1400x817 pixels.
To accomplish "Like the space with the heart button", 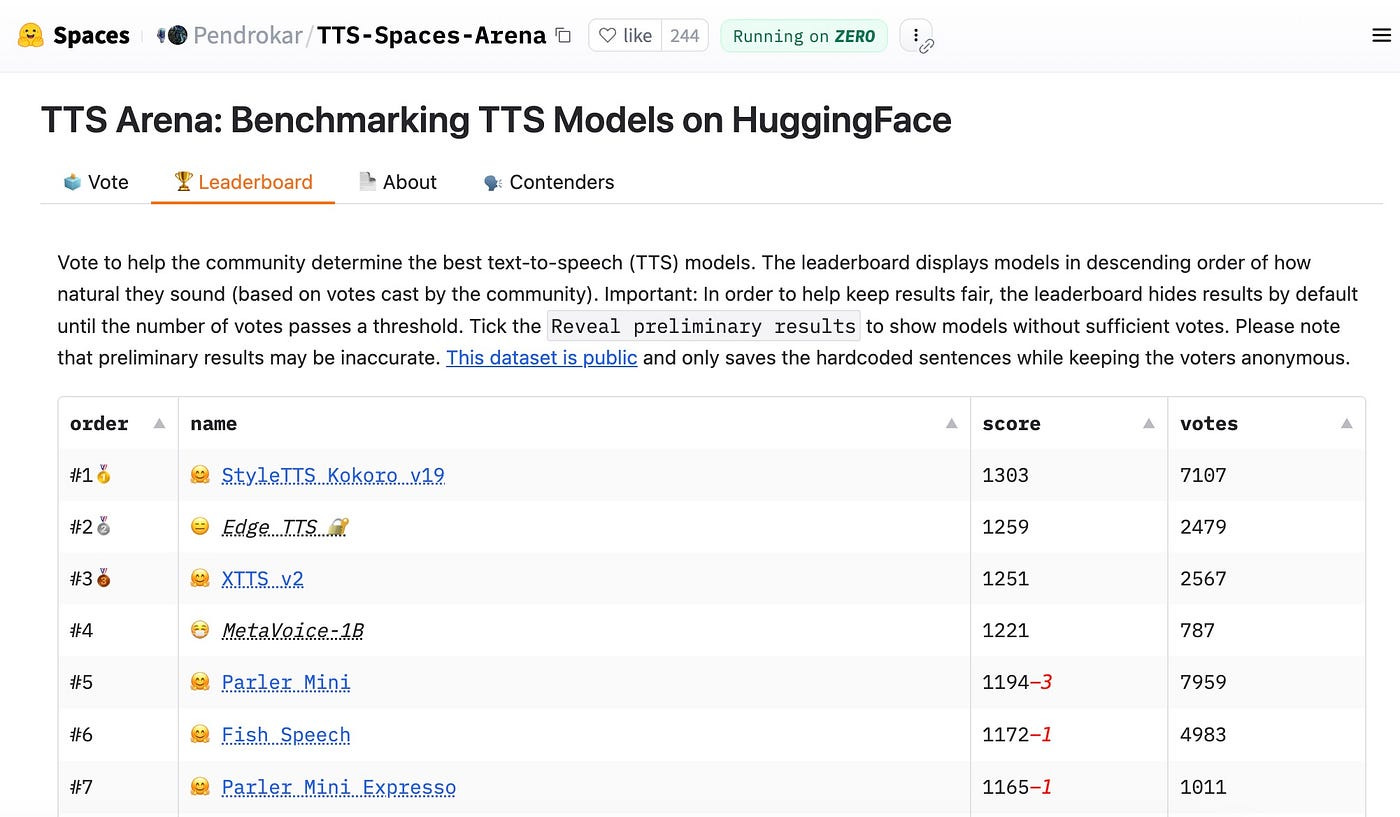I will tap(625, 36).
